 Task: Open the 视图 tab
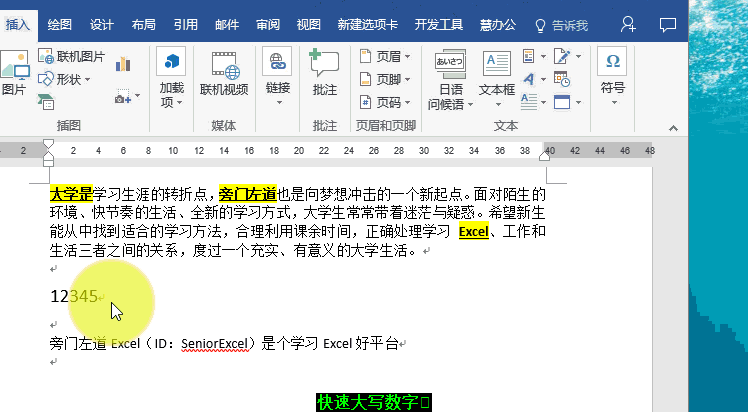tap(309, 25)
